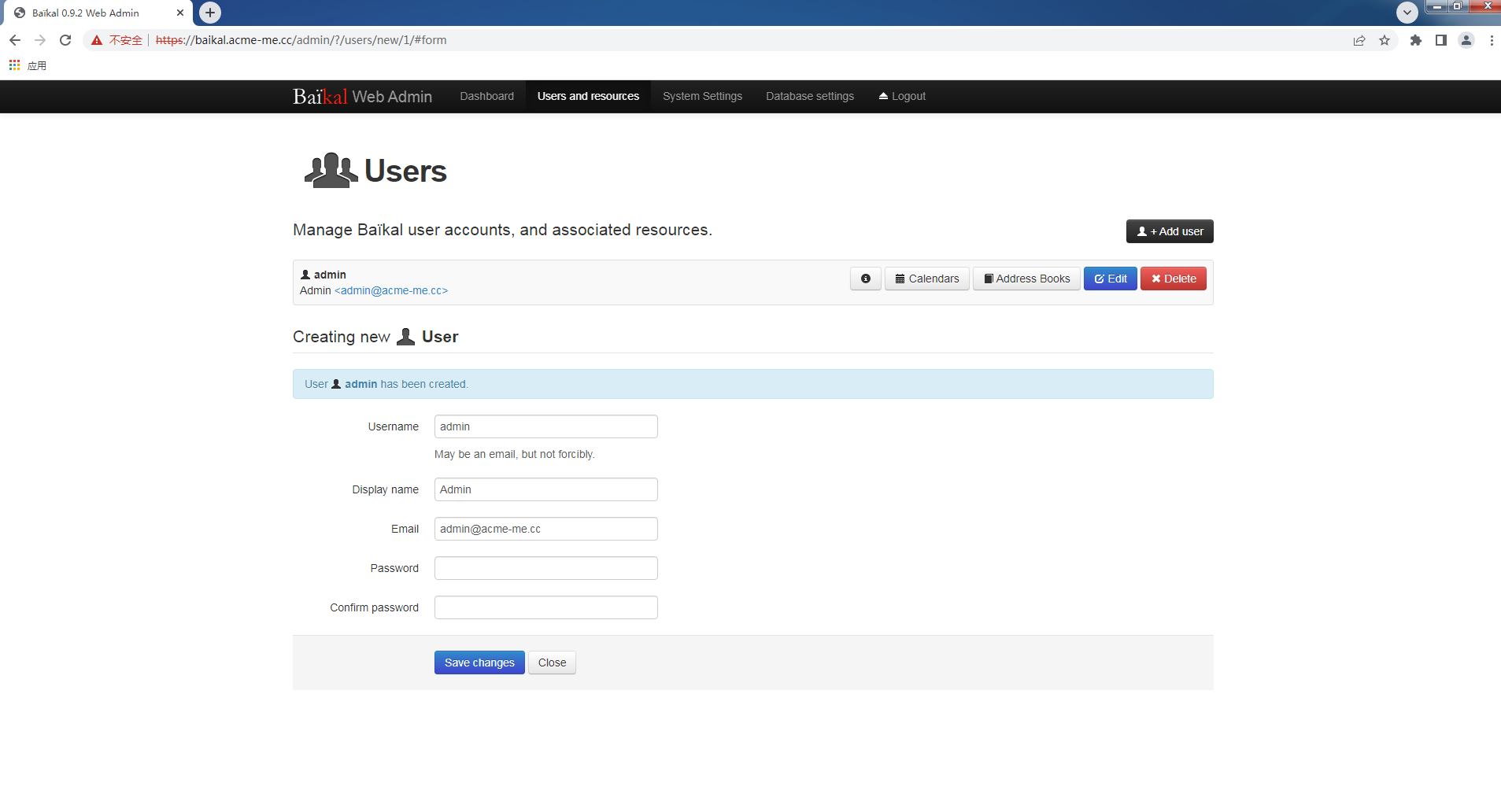
Task: Focus the Username input field
Action: coord(545,426)
